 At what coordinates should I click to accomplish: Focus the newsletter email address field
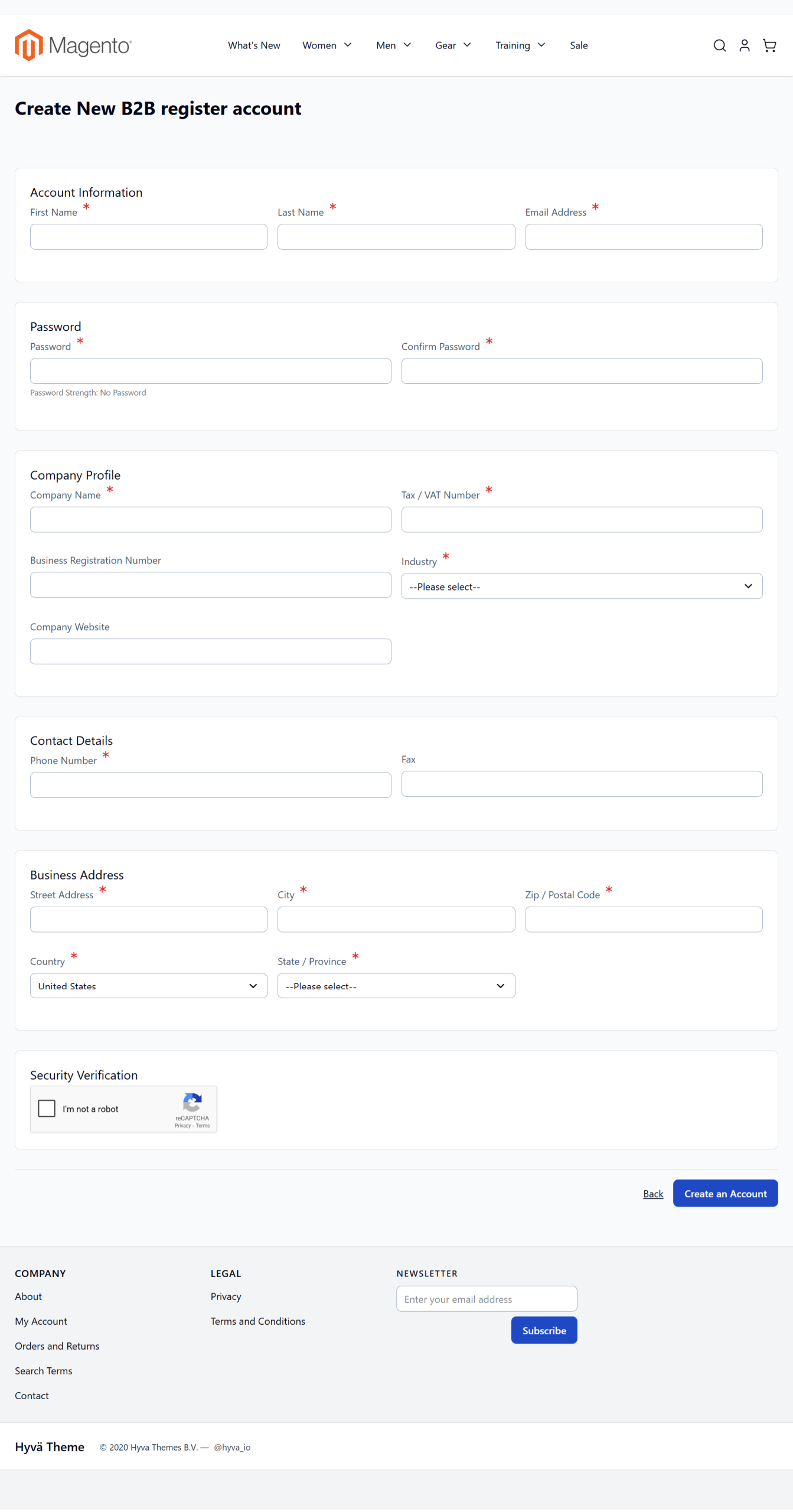coord(486,1299)
